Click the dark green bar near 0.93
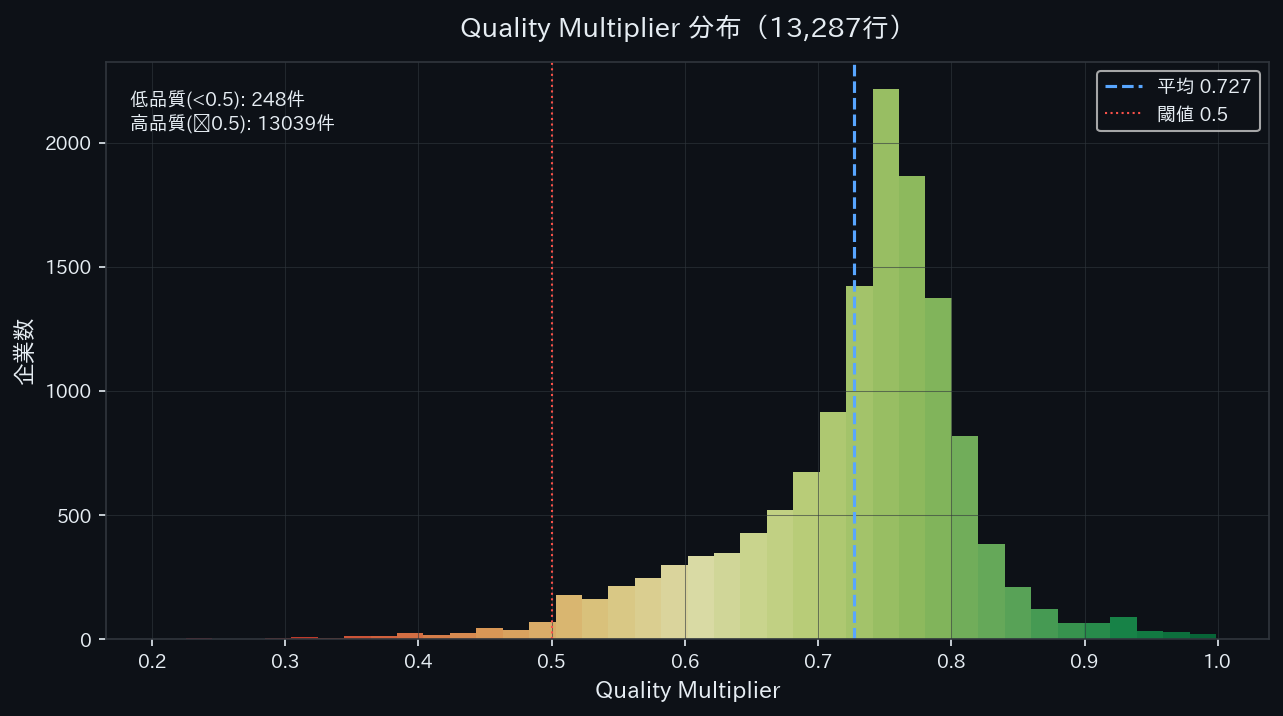Viewport: 1283px width, 716px height. coord(1124,628)
